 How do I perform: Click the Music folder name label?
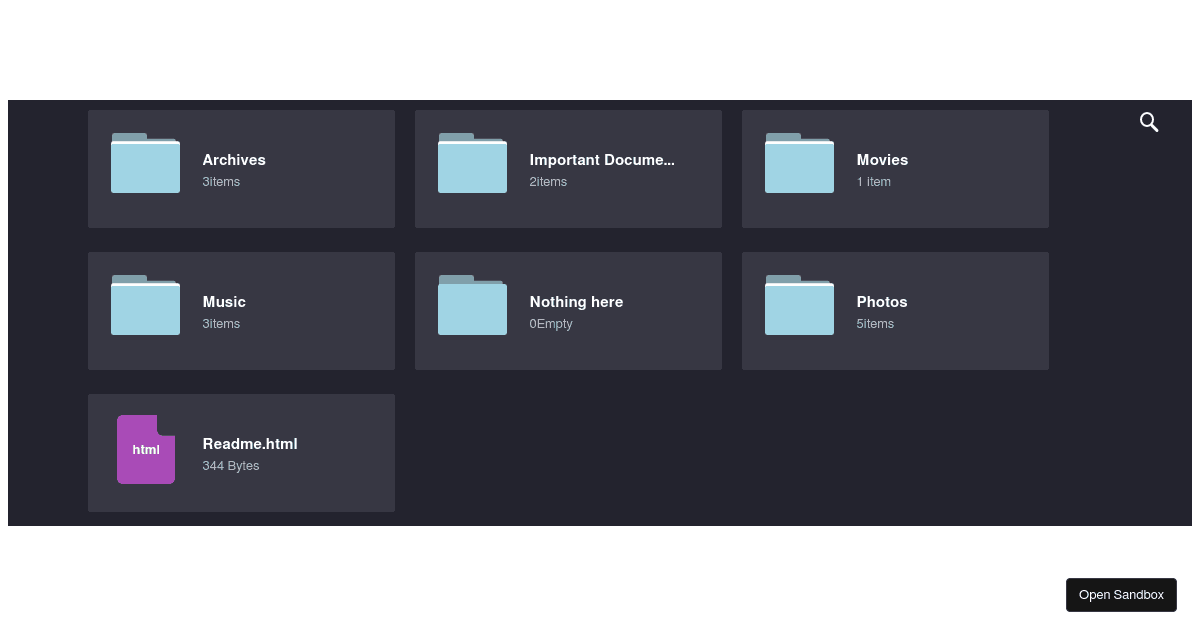[x=224, y=302]
